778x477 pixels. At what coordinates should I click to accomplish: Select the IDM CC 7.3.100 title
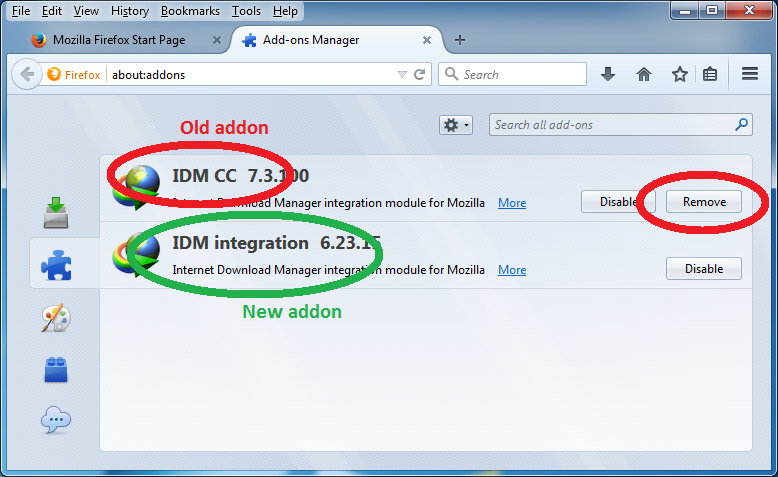tap(241, 175)
